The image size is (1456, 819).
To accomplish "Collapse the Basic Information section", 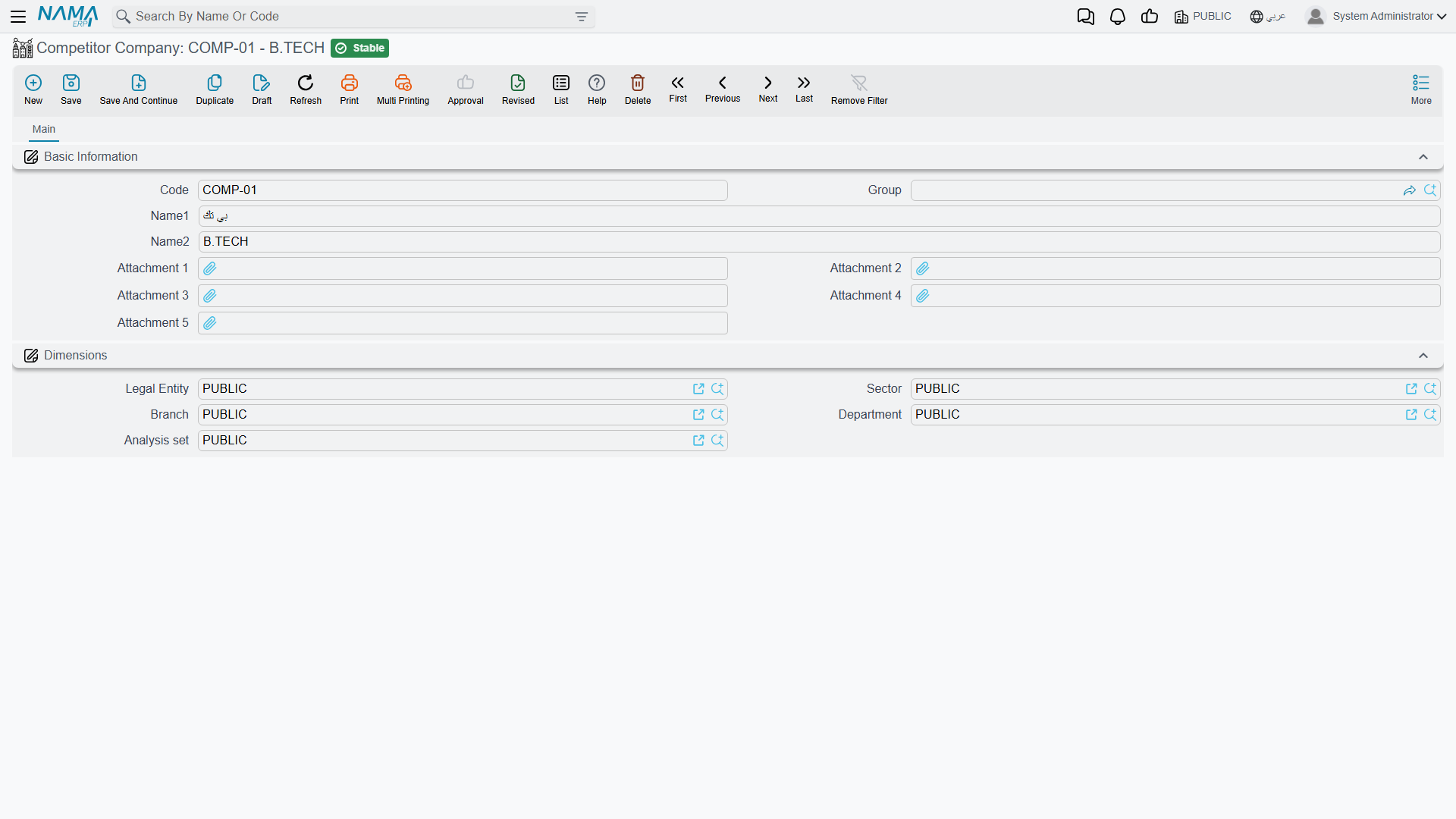I will click(1423, 157).
